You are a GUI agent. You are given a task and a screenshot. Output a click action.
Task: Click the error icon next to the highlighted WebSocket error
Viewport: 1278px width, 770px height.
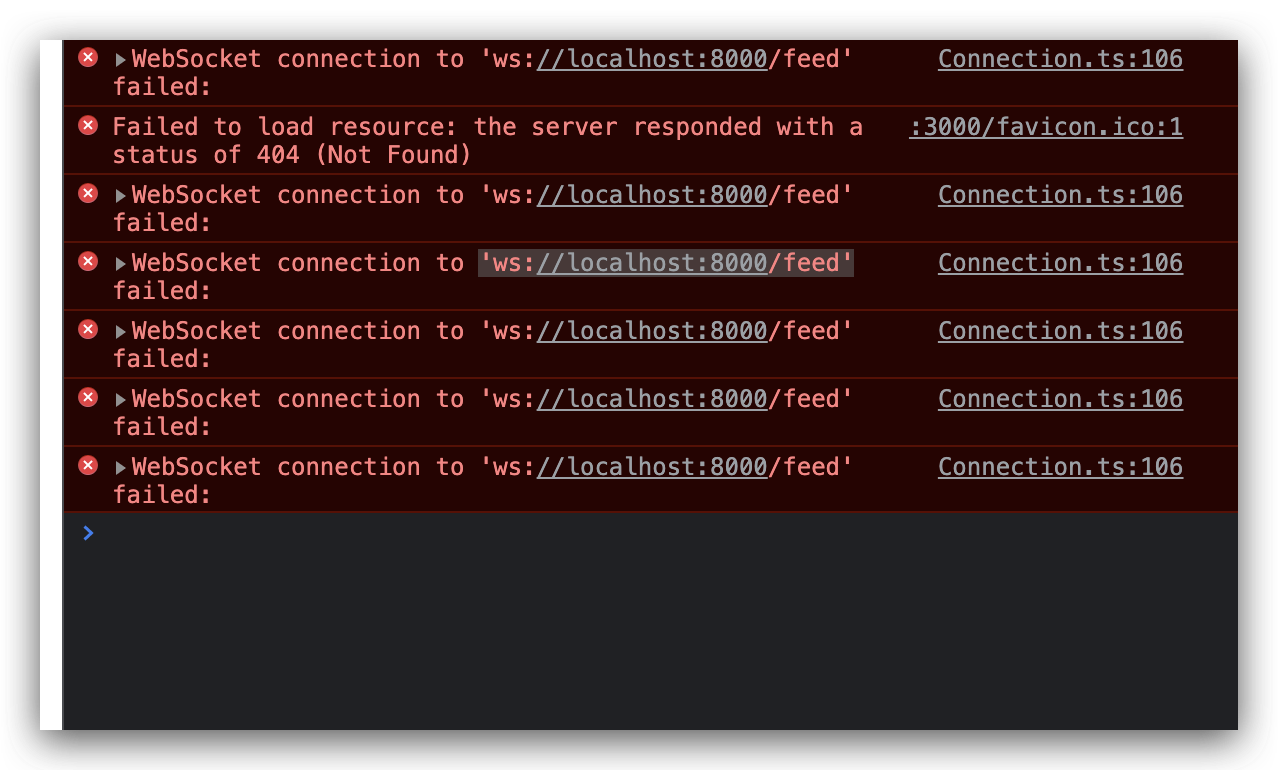tap(87, 261)
